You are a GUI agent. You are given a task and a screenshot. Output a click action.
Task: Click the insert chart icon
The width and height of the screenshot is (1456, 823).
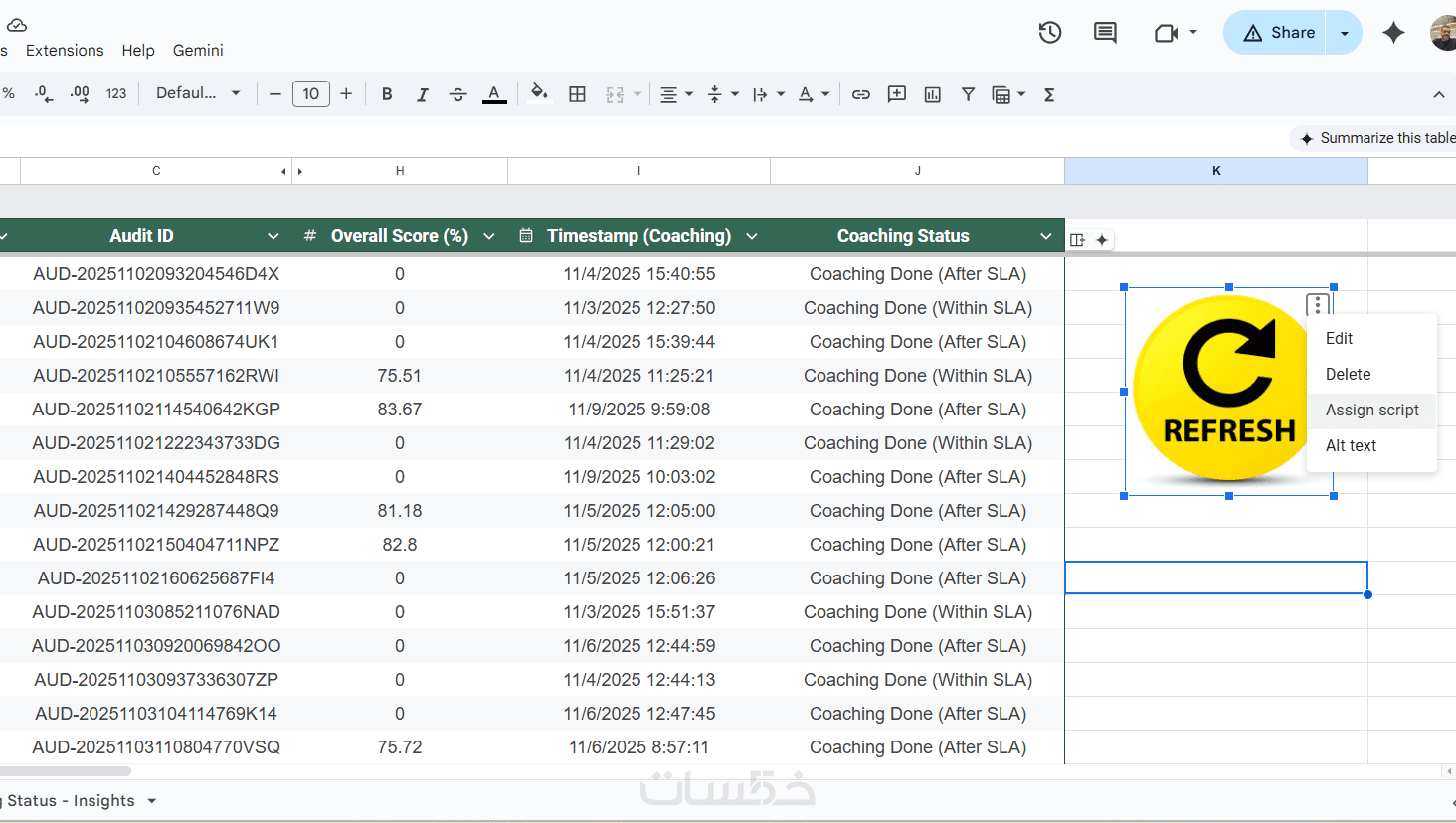(932, 94)
